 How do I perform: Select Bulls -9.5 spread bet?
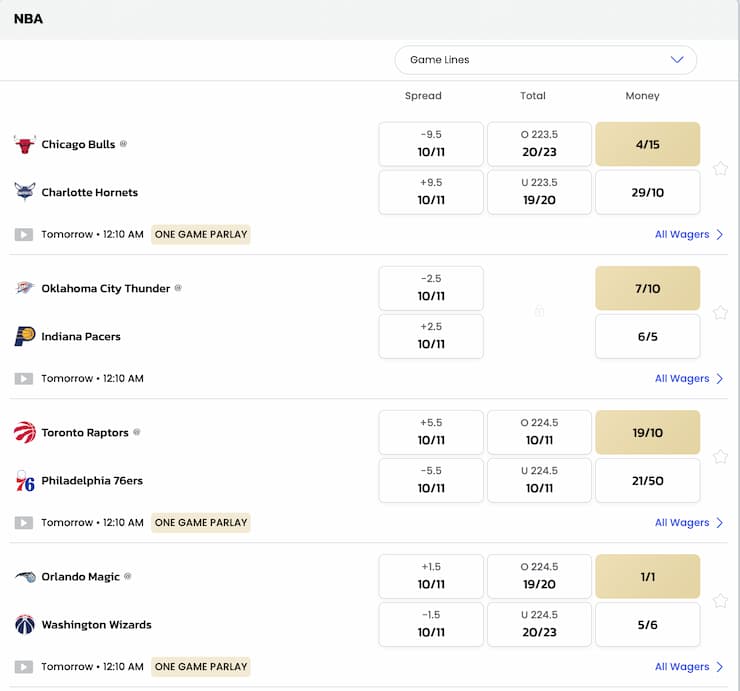tap(431, 144)
